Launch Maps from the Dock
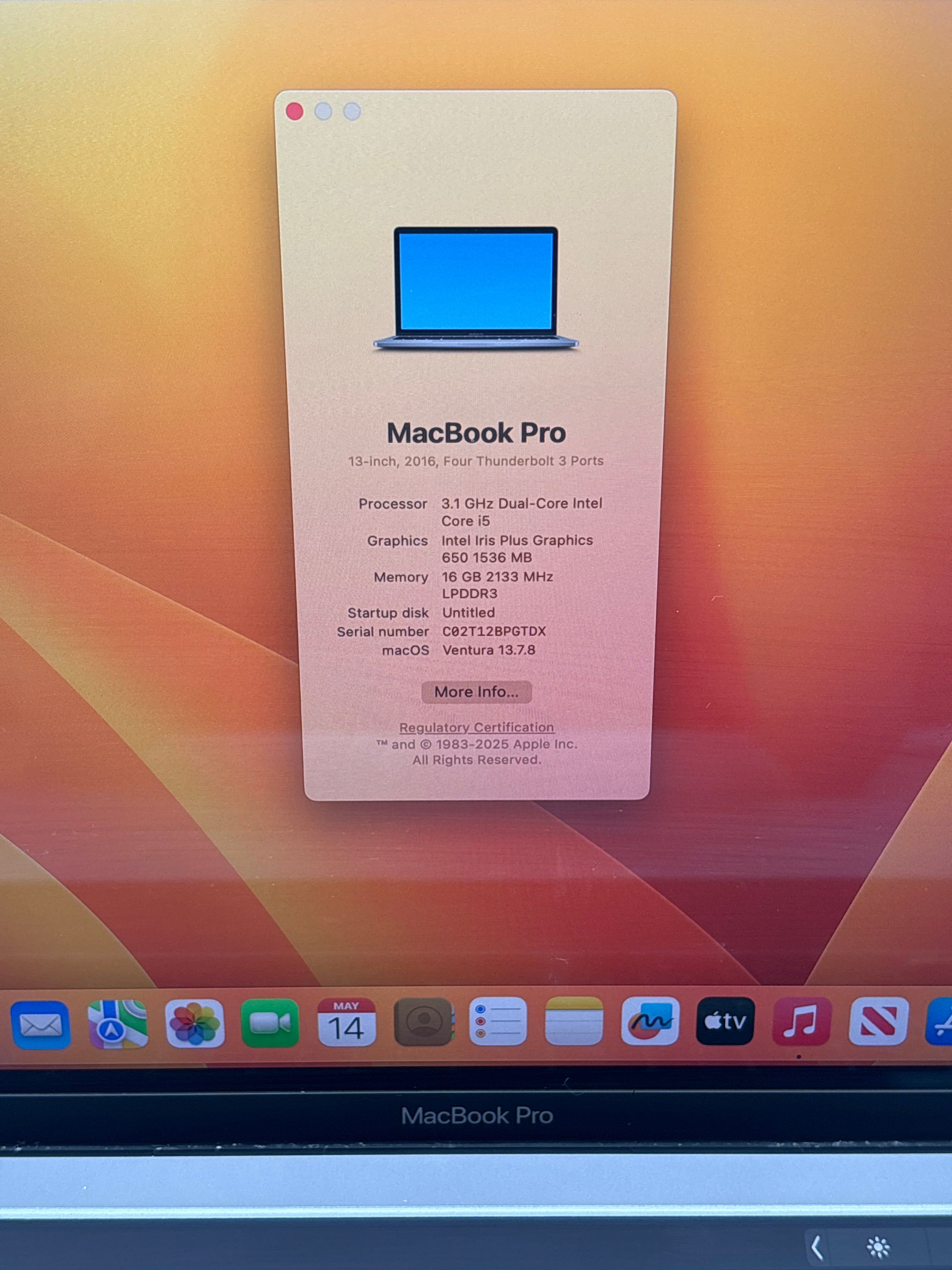 point(118,1024)
